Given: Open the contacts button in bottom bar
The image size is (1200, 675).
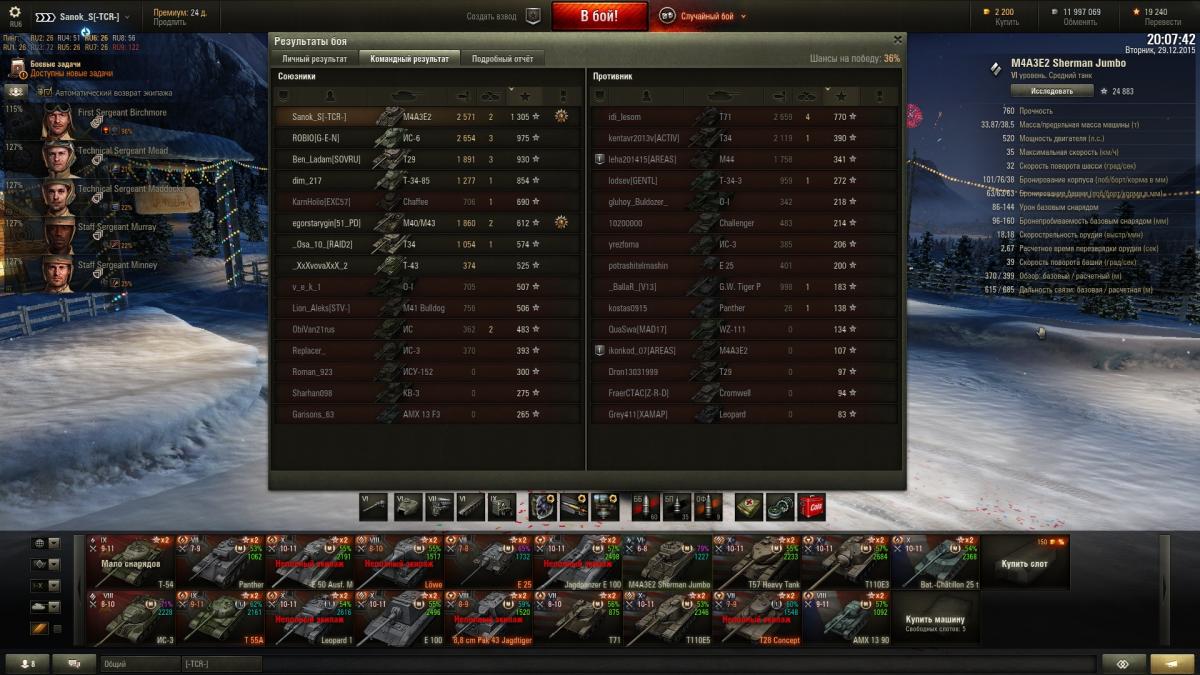Looking at the screenshot, I should (28, 664).
